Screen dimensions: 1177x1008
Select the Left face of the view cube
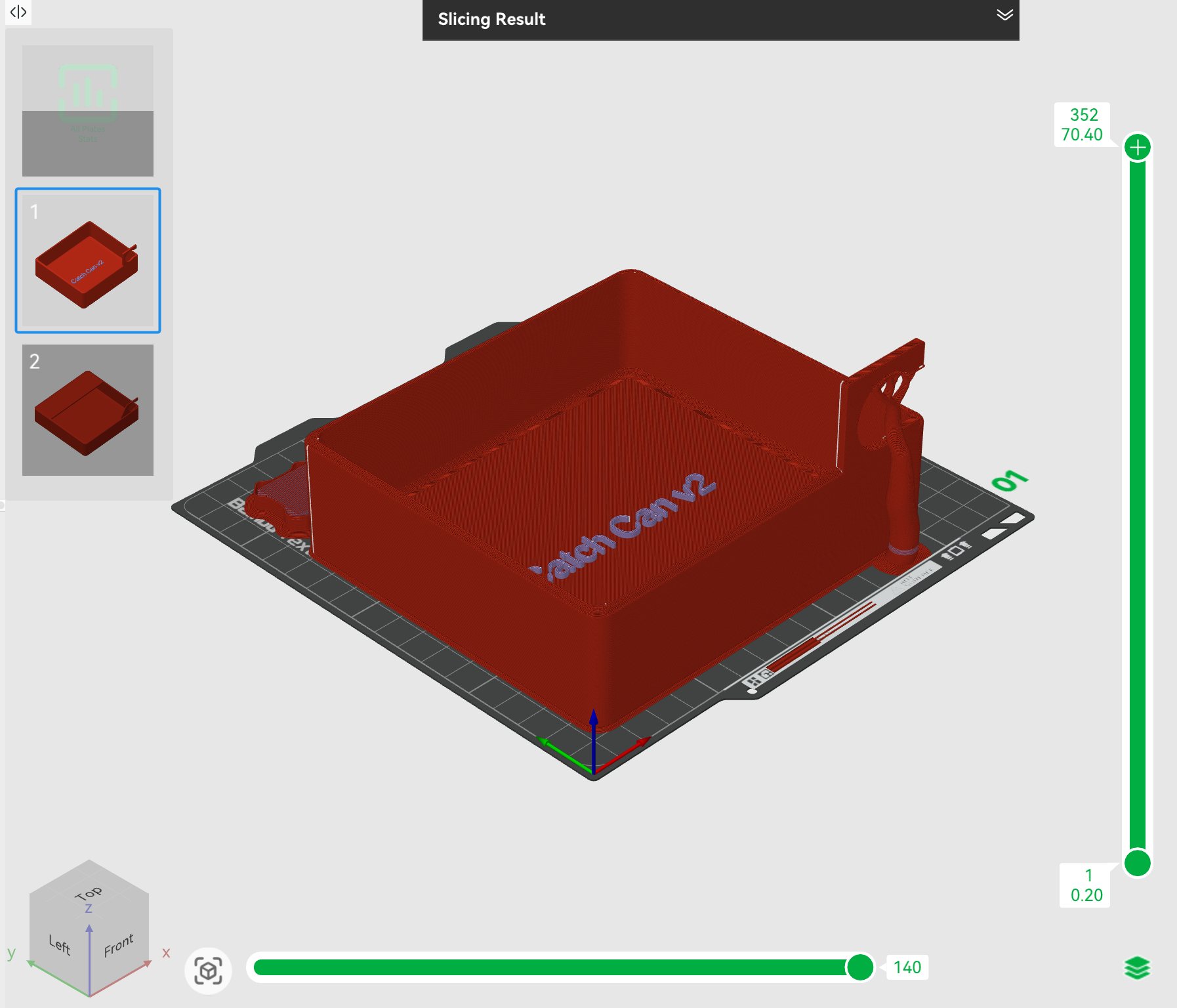click(60, 944)
